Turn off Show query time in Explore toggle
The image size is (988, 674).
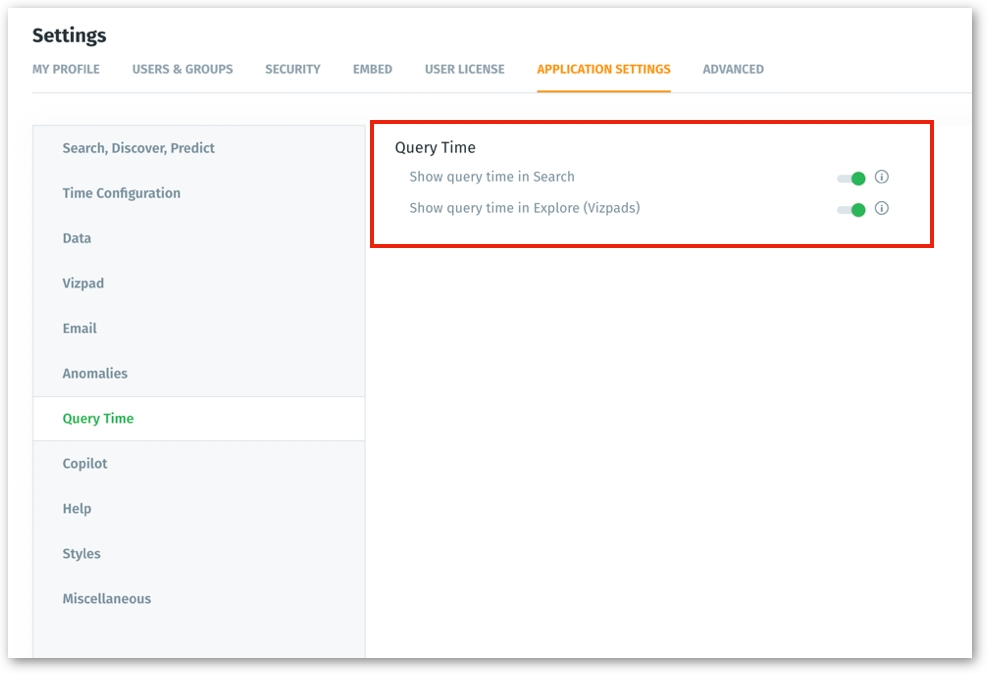[851, 210]
